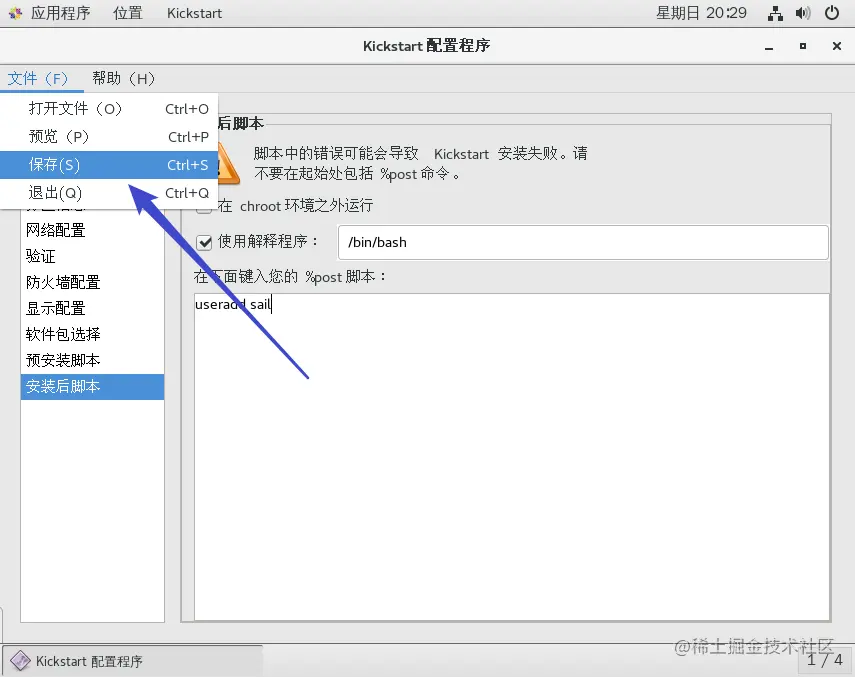Select 软件包选择 in the sidebar

click(92, 334)
